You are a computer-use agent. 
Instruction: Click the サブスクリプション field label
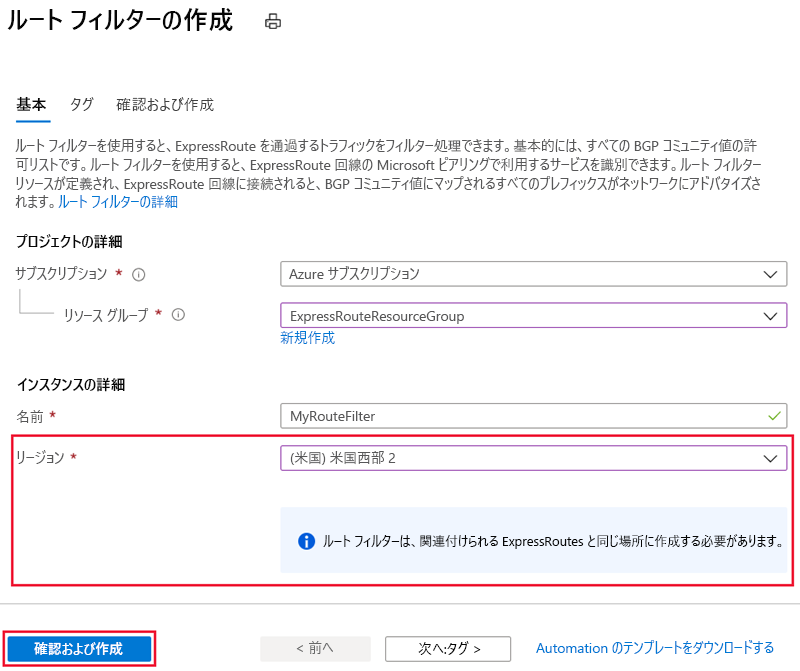(62, 274)
